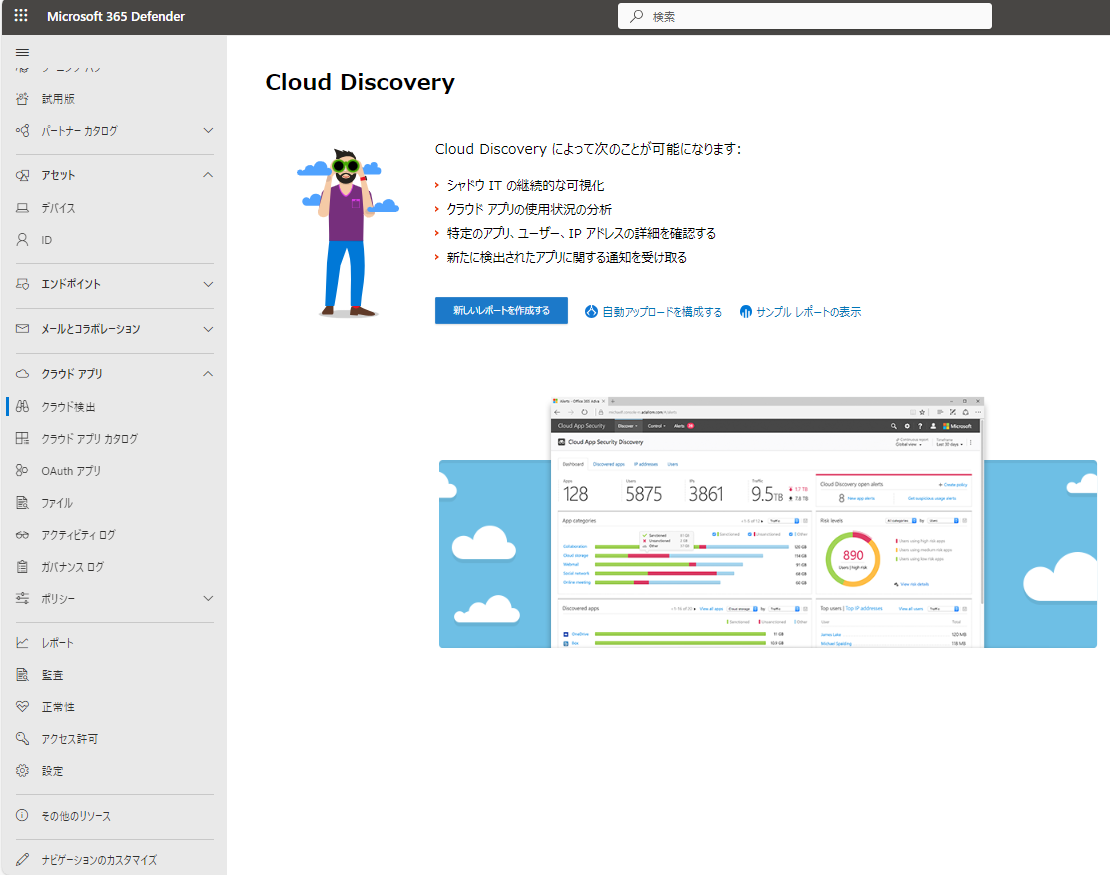Viewport: 1110px width, 875px height.
Task: Open ナビゲーションのカスタマイズ text link
Action: (x=99, y=860)
